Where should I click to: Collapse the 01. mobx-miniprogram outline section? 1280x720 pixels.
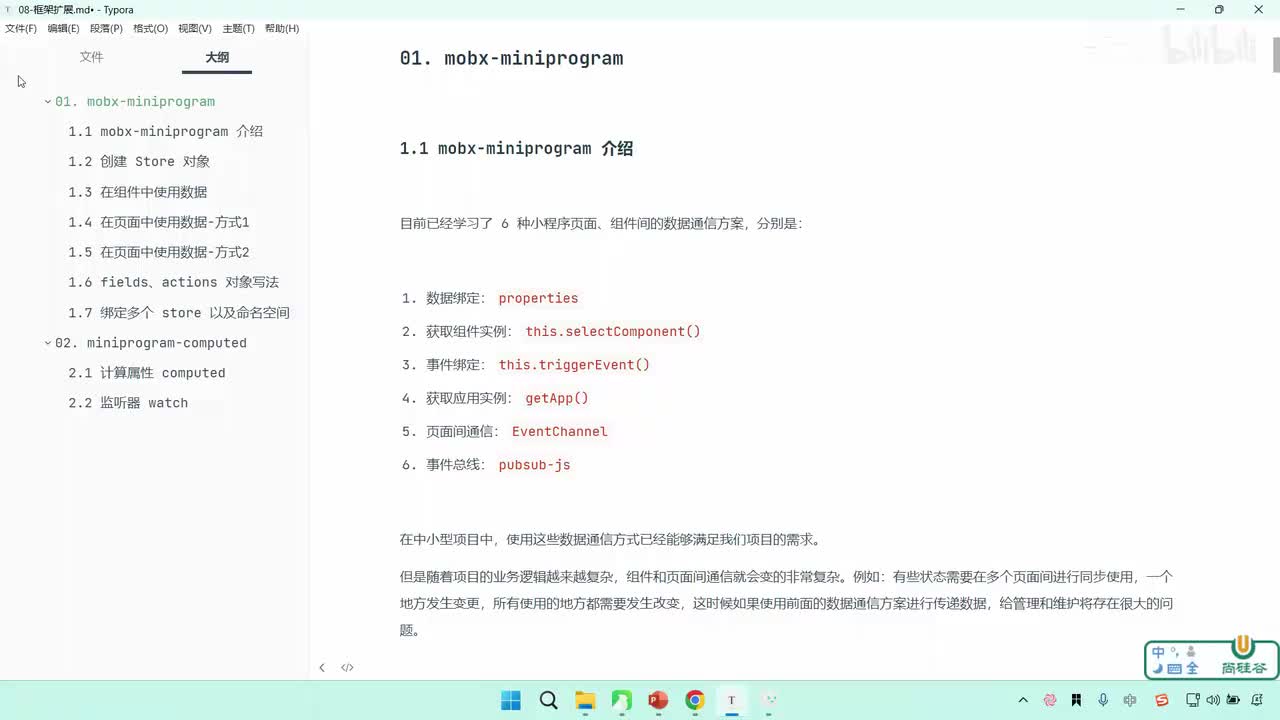47,102
